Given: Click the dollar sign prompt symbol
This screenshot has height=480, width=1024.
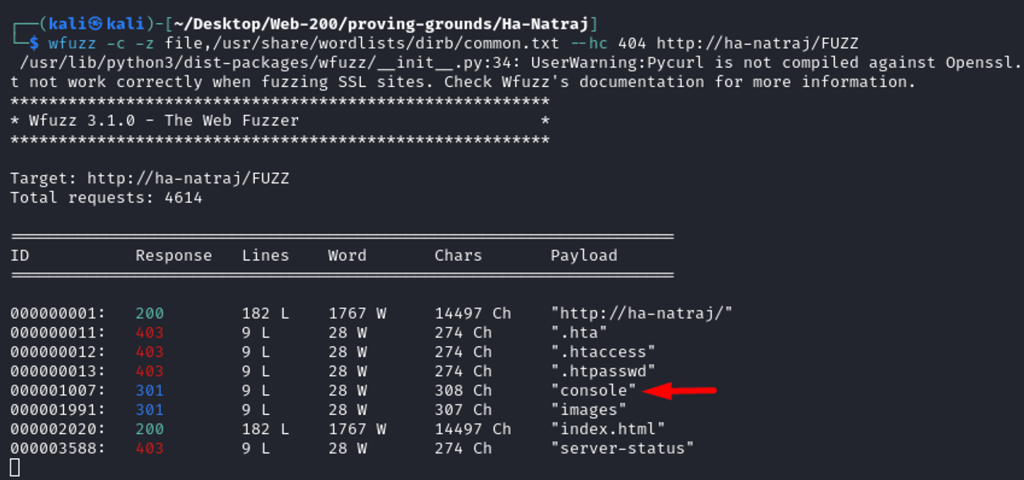Looking at the screenshot, I should (x=35, y=43).
